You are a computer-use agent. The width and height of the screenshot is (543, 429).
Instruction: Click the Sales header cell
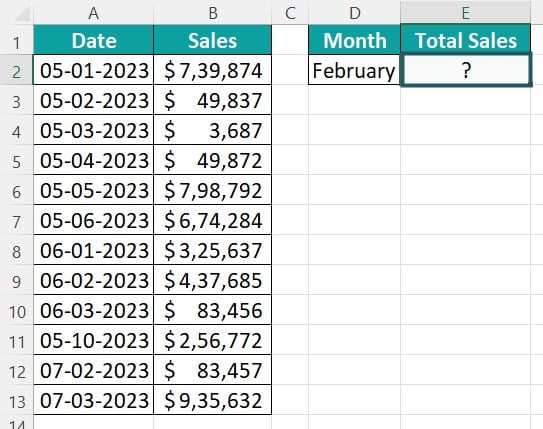pyautogui.click(x=213, y=40)
